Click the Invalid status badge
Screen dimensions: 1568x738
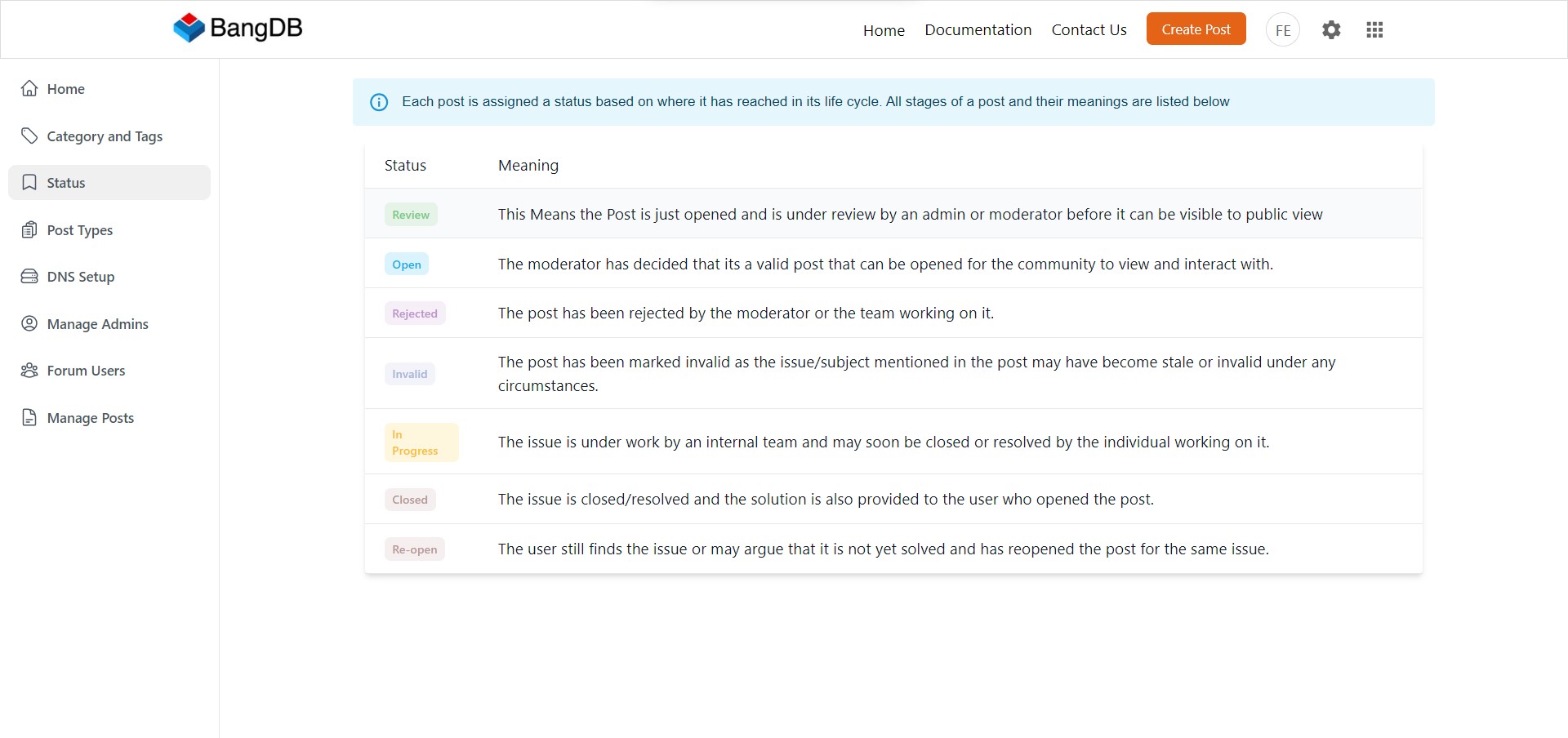pyautogui.click(x=410, y=374)
